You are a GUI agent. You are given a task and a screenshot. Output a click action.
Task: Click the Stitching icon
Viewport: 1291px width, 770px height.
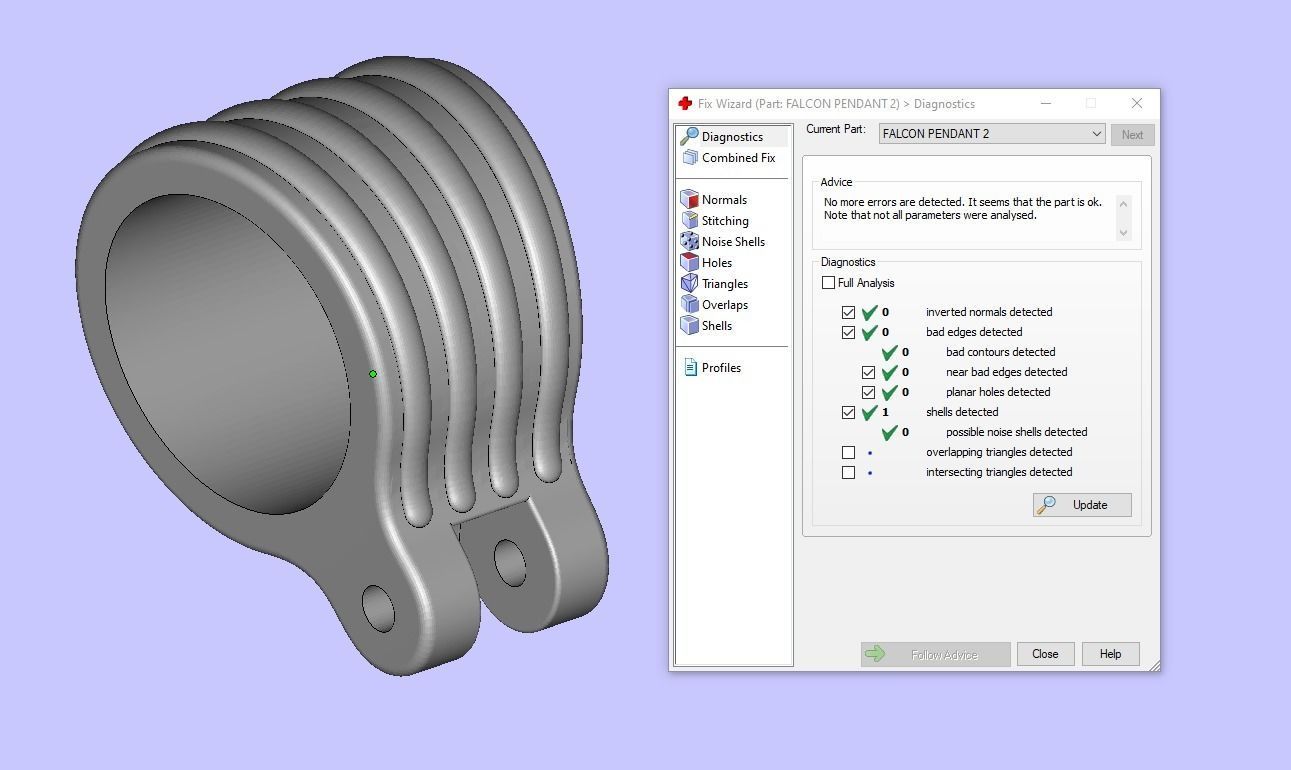689,220
